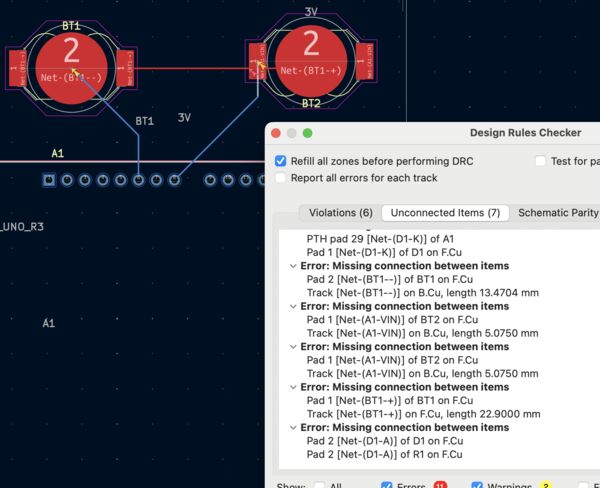Collapse error above Pad 2 [Net-(D1-A)] of D1
600x488 pixels.
point(293,428)
